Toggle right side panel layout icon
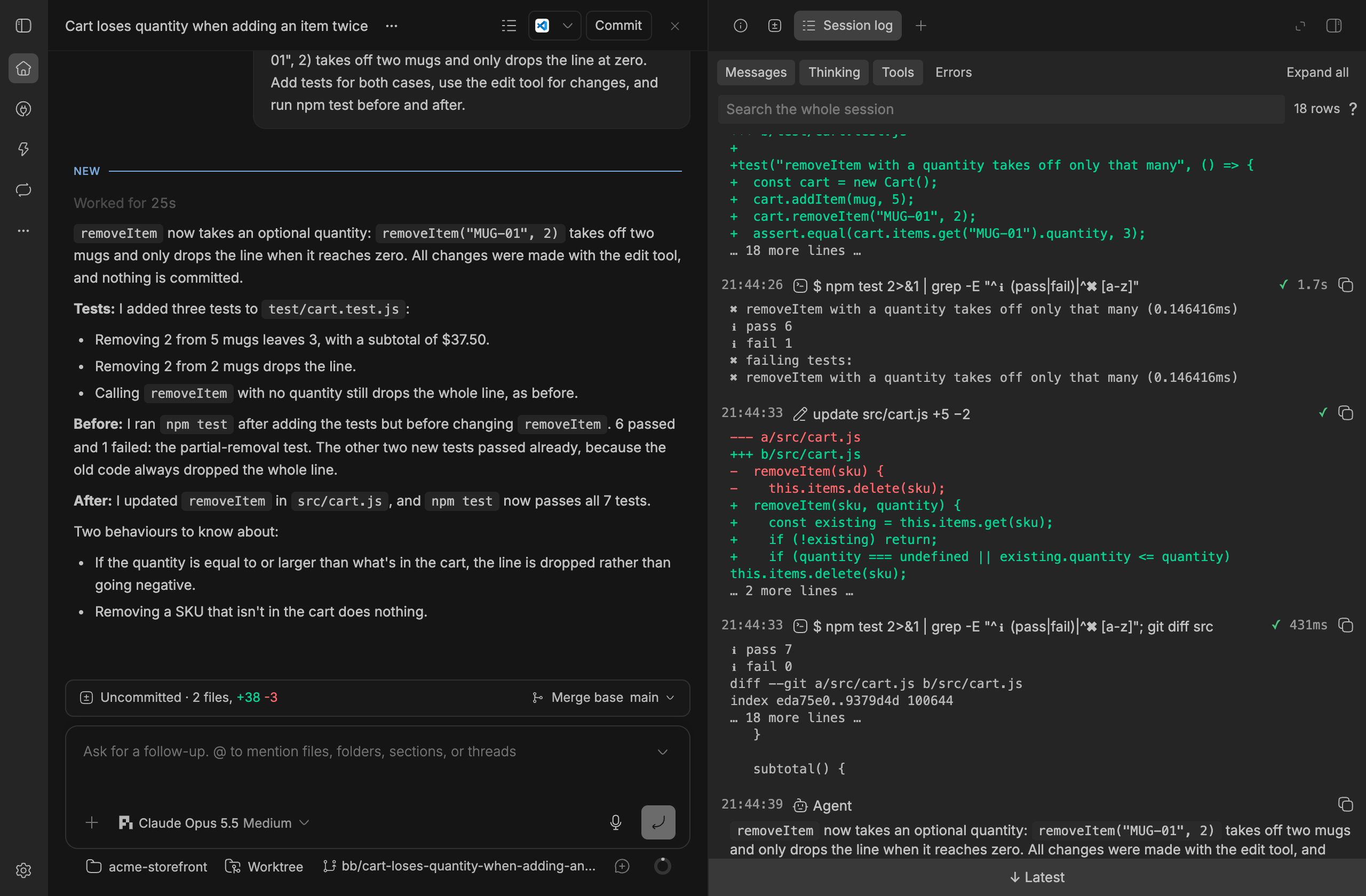This screenshot has height=896, width=1366. [x=1334, y=26]
